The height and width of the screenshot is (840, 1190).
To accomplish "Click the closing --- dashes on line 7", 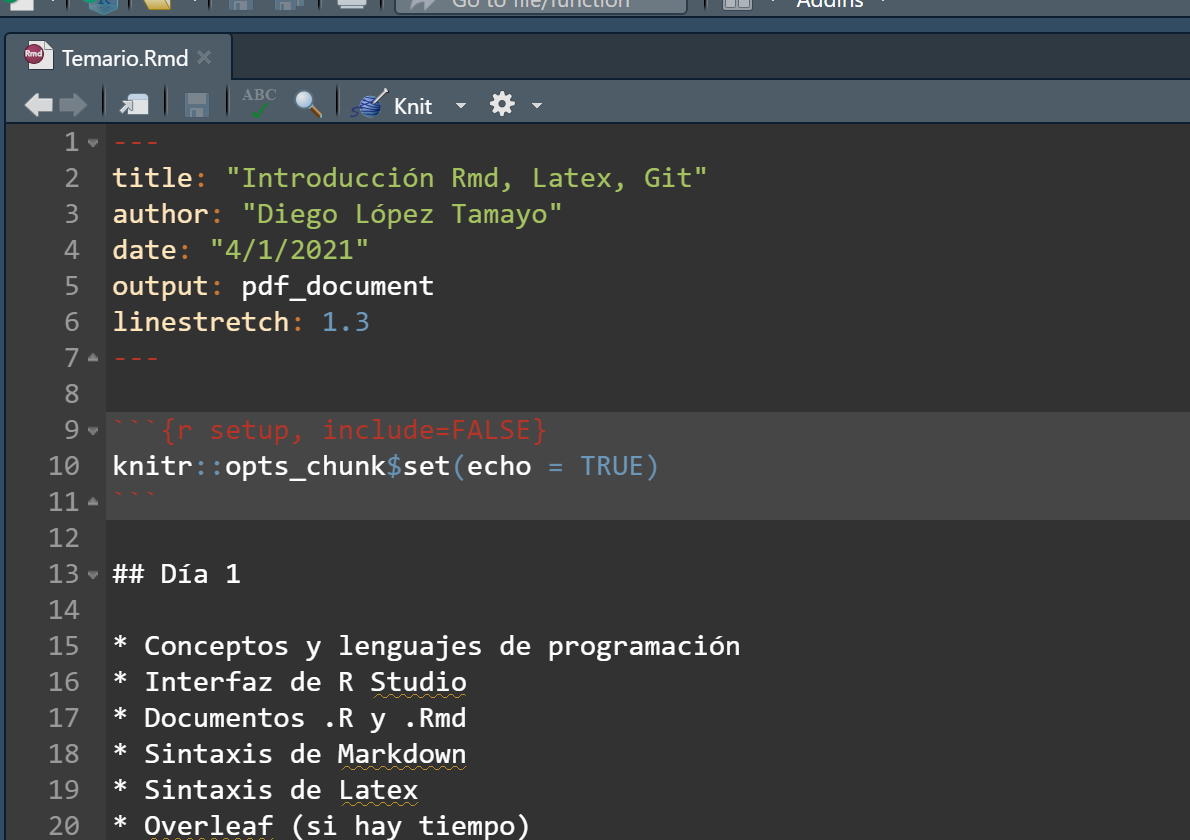I will click(x=136, y=358).
